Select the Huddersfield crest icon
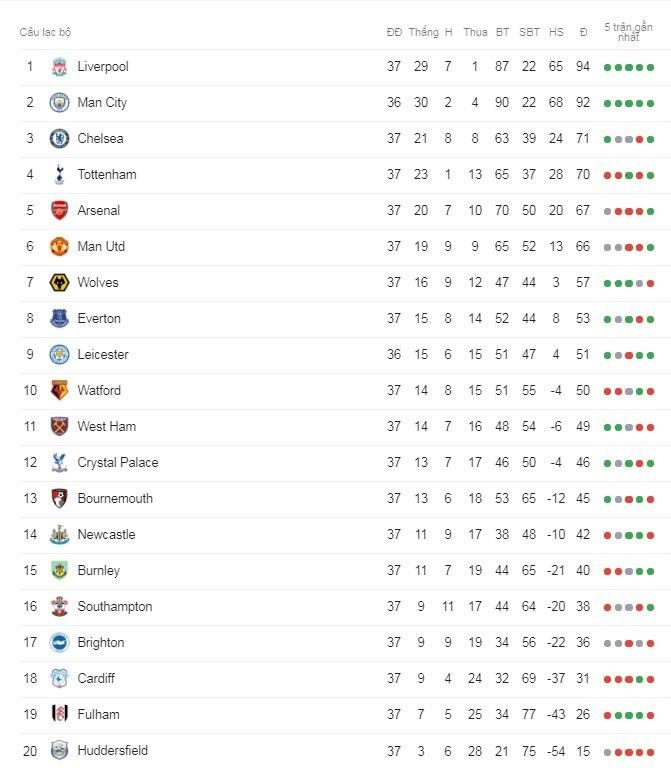The image size is (671, 774). [60, 751]
